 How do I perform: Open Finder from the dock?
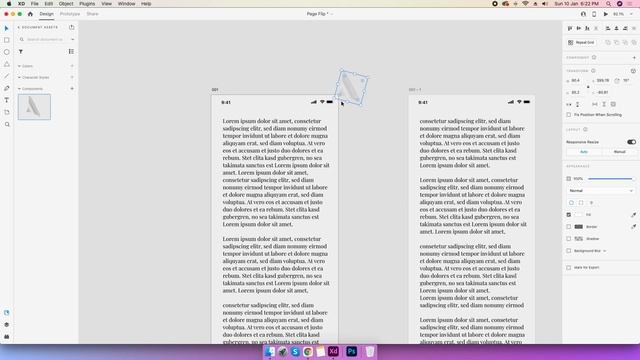click(x=270, y=351)
